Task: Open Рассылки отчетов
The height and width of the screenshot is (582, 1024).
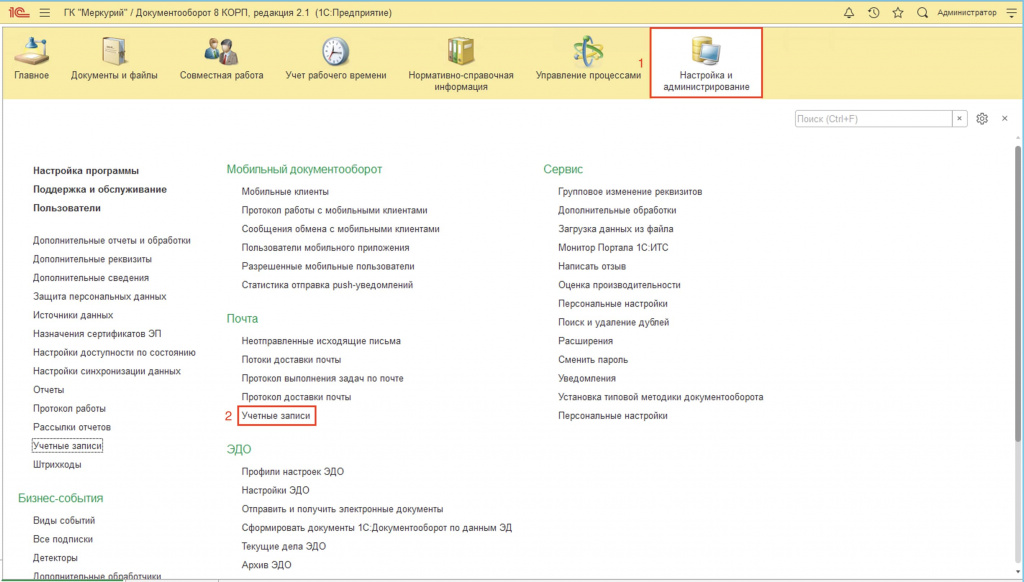Action: tap(72, 427)
